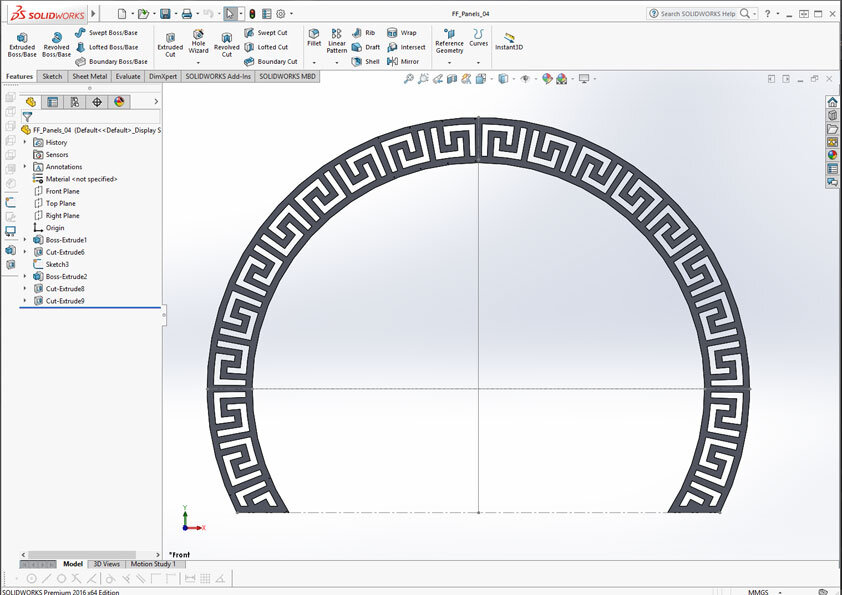Image resolution: width=842 pixels, height=595 pixels.
Task: Apply the Shell feature
Action: [x=366, y=62]
